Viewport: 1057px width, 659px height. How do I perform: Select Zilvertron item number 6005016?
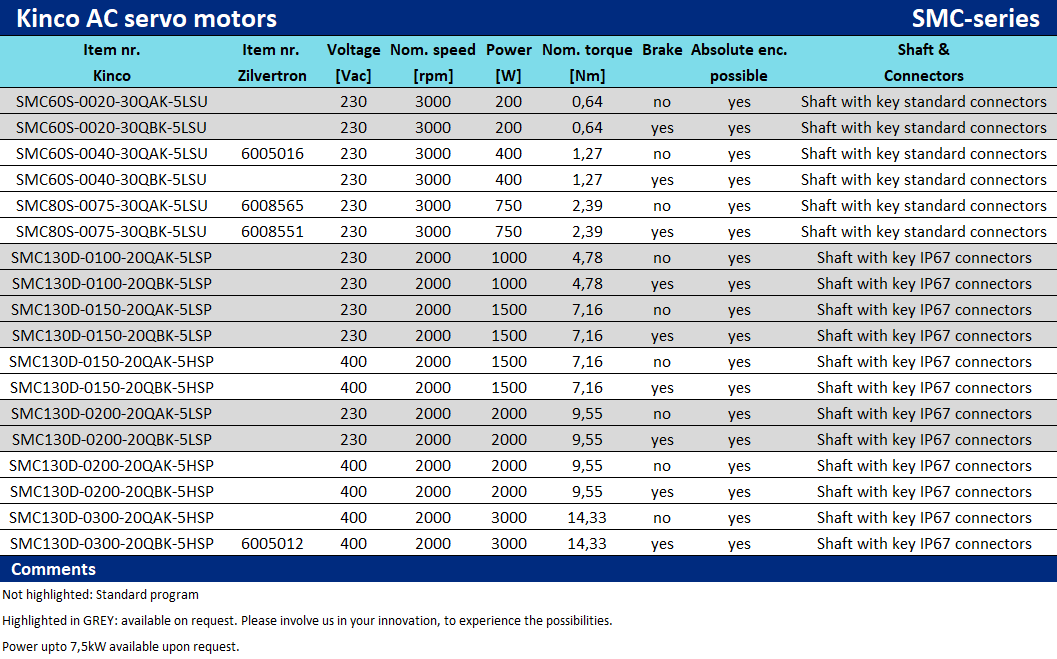[273, 154]
